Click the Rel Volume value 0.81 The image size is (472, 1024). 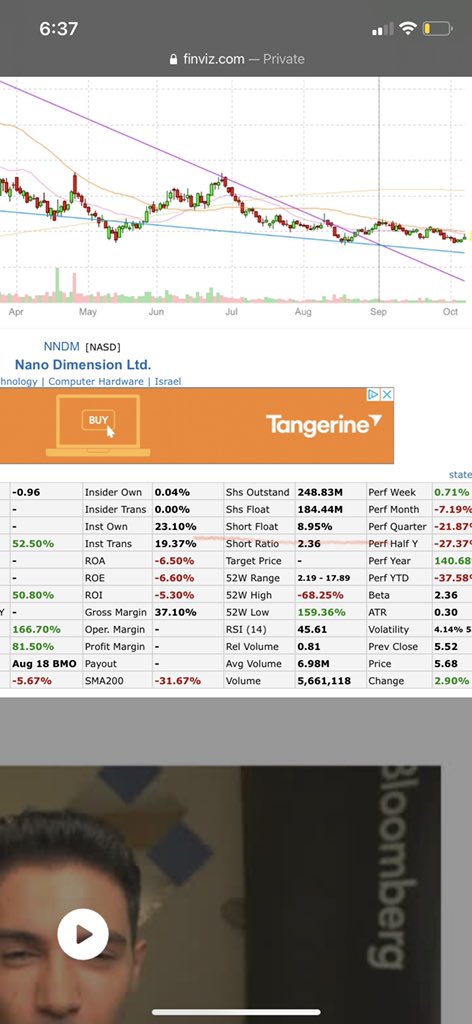[309, 647]
